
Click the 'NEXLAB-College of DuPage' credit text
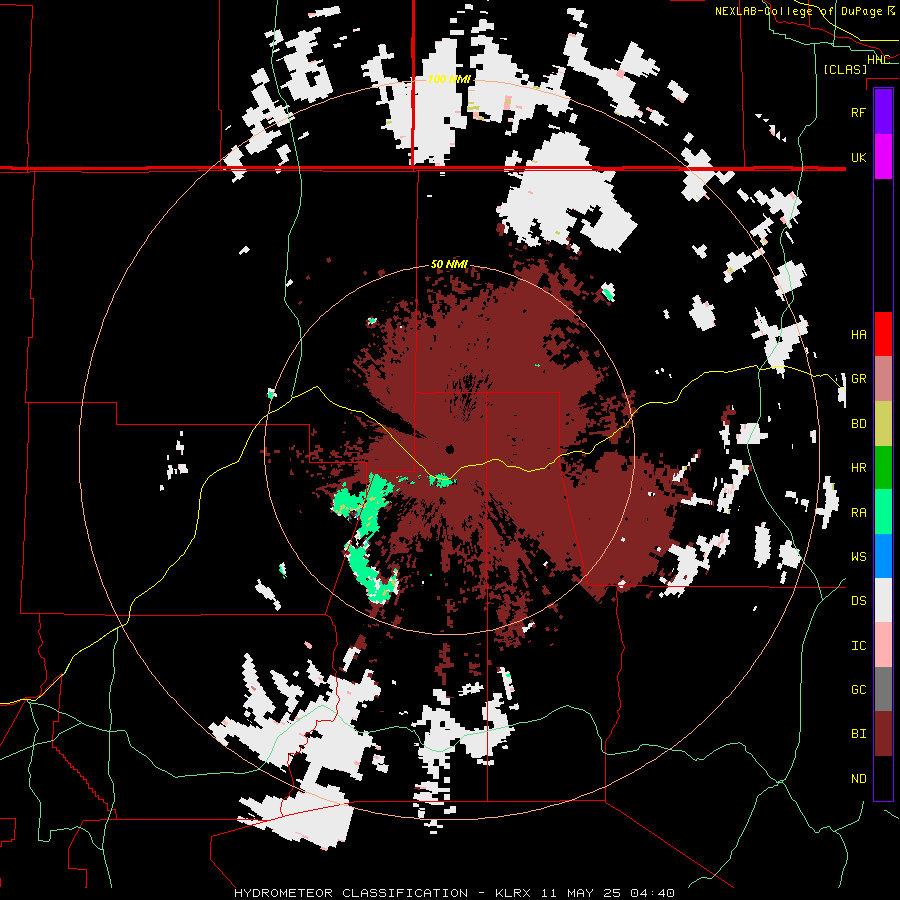click(800, 11)
